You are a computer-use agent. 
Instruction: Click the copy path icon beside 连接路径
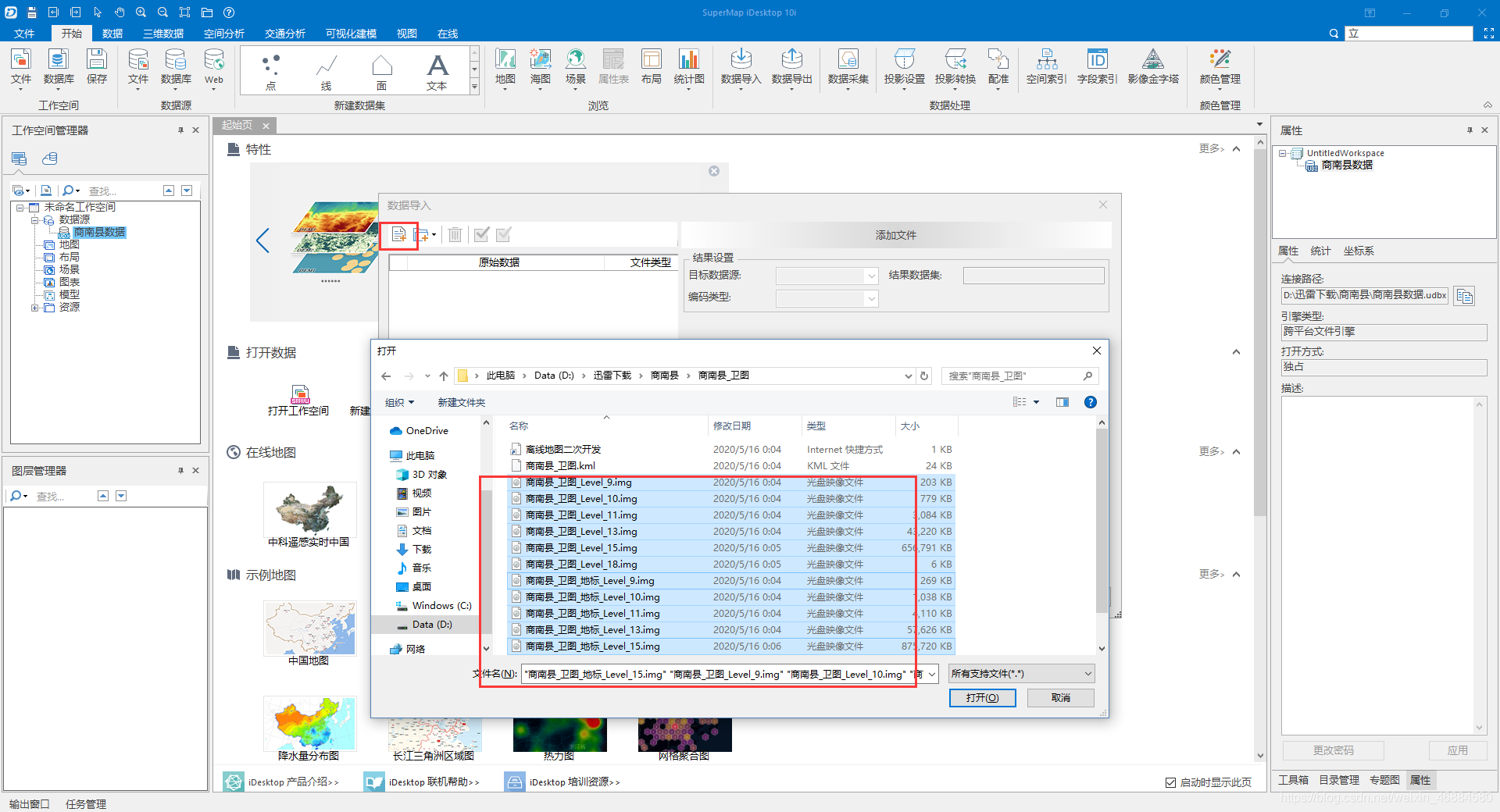click(x=1464, y=296)
